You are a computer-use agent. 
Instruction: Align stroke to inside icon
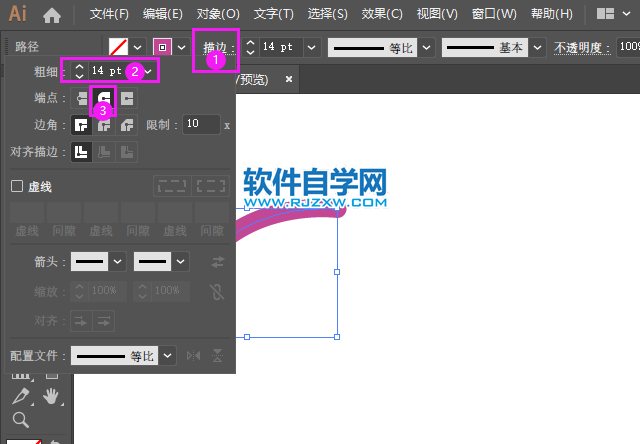[104, 152]
